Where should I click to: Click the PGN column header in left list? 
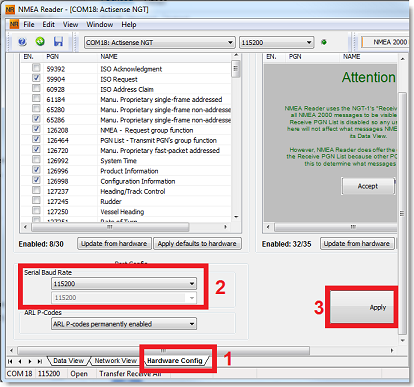[53, 57]
